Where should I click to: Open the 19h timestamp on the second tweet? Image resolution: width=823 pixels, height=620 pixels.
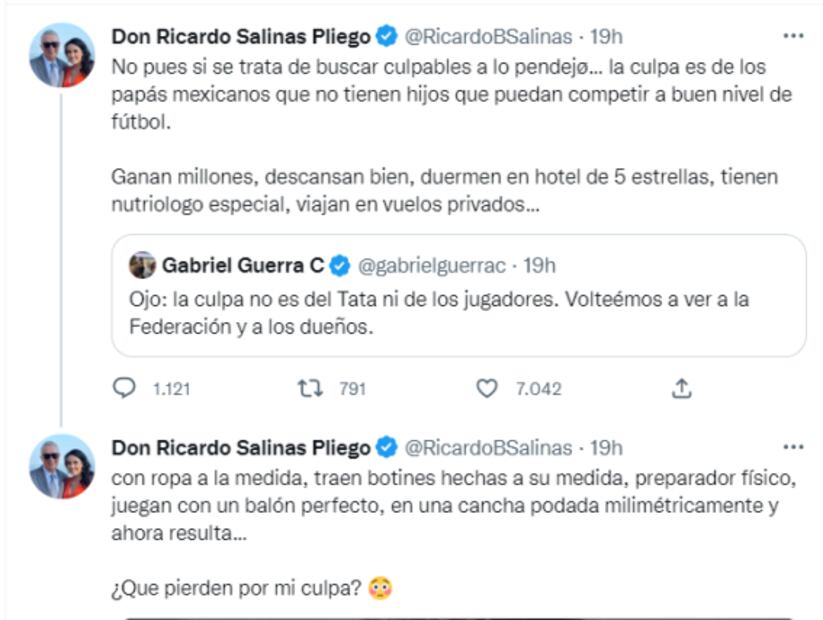click(606, 447)
